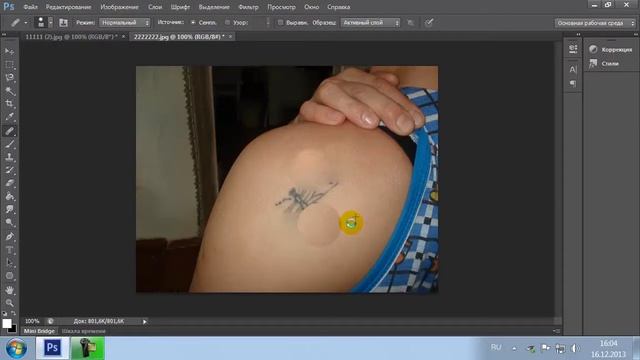
Task: Open the Шкала времени timeline tab
Action: (84, 331)
